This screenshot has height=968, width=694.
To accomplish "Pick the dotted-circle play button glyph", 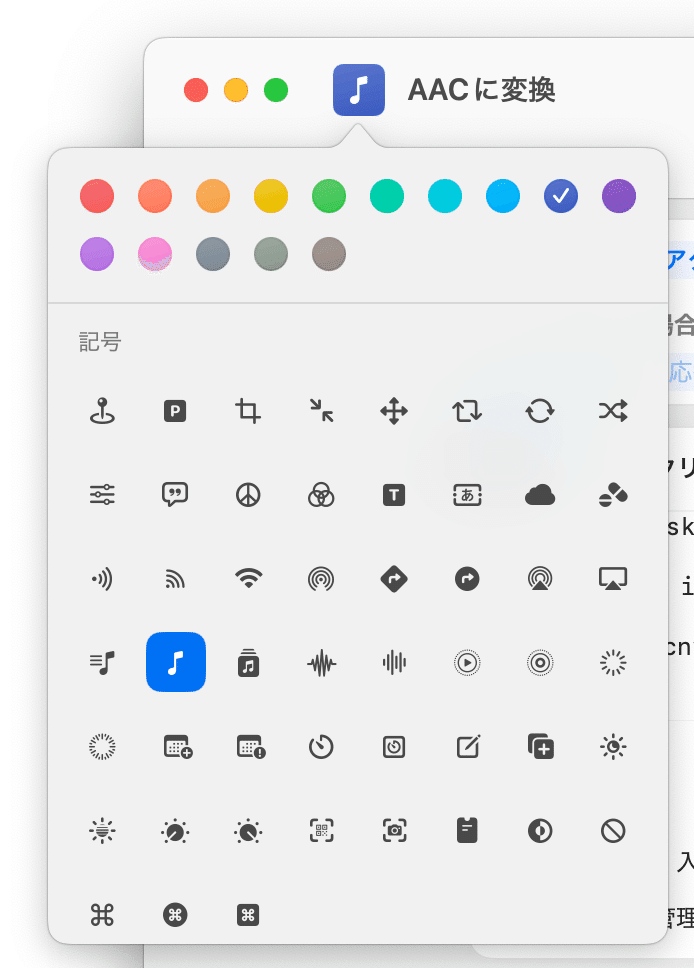I will point(467,663).
